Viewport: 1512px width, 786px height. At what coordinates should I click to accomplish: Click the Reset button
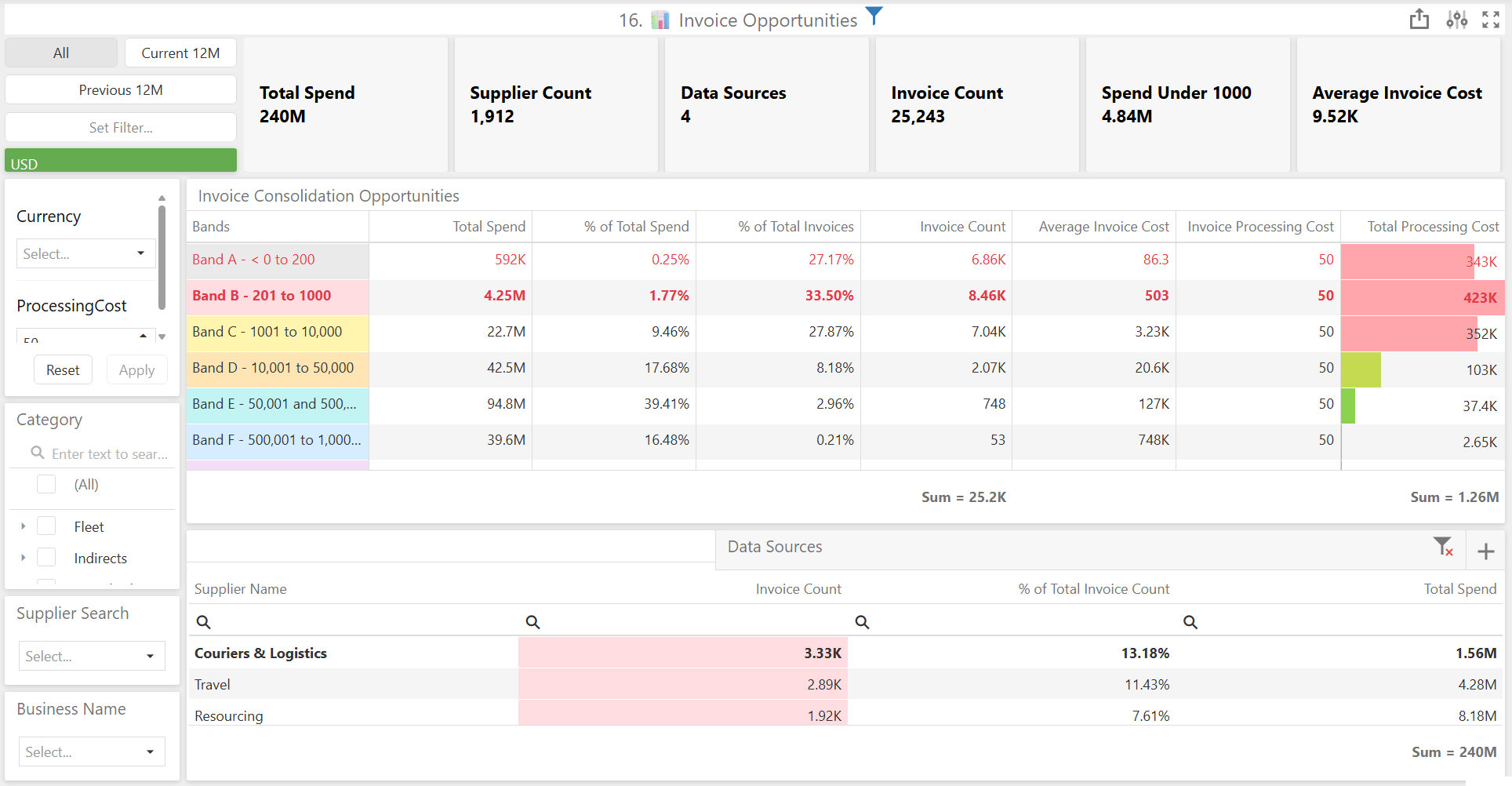(63, 369)
